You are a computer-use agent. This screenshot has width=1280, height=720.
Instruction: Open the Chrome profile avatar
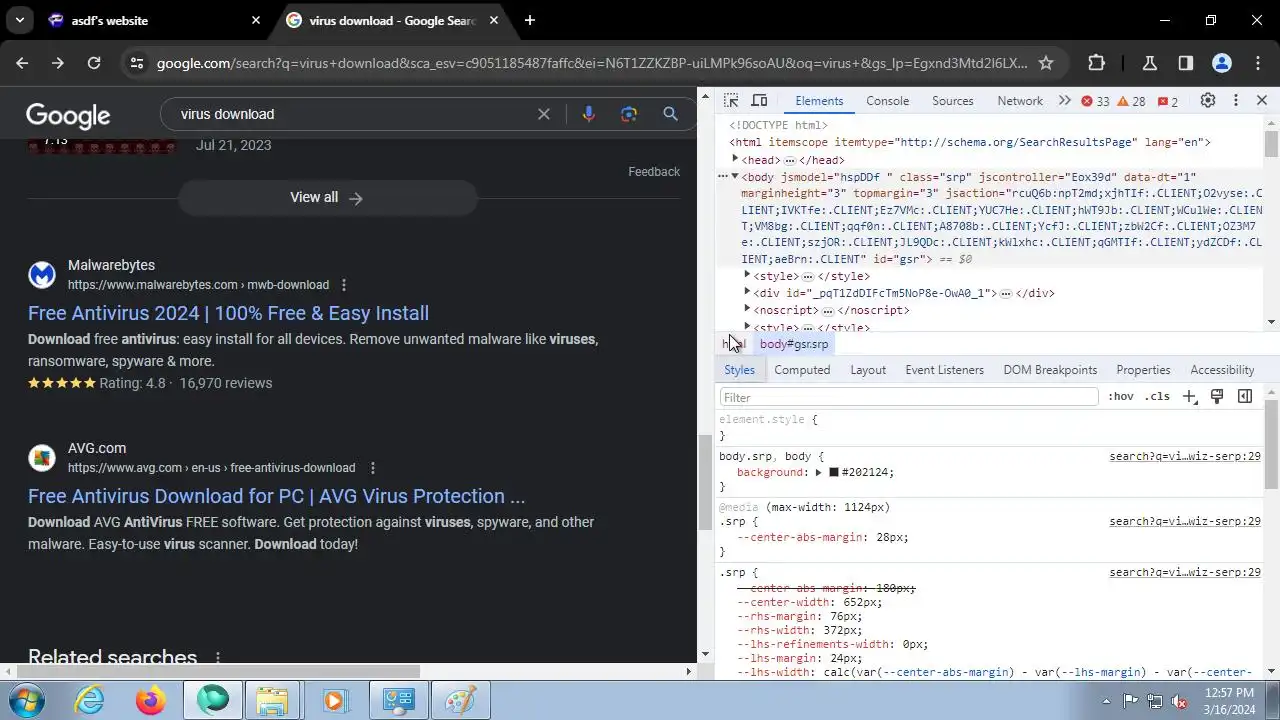click(x=1221, y=63)
